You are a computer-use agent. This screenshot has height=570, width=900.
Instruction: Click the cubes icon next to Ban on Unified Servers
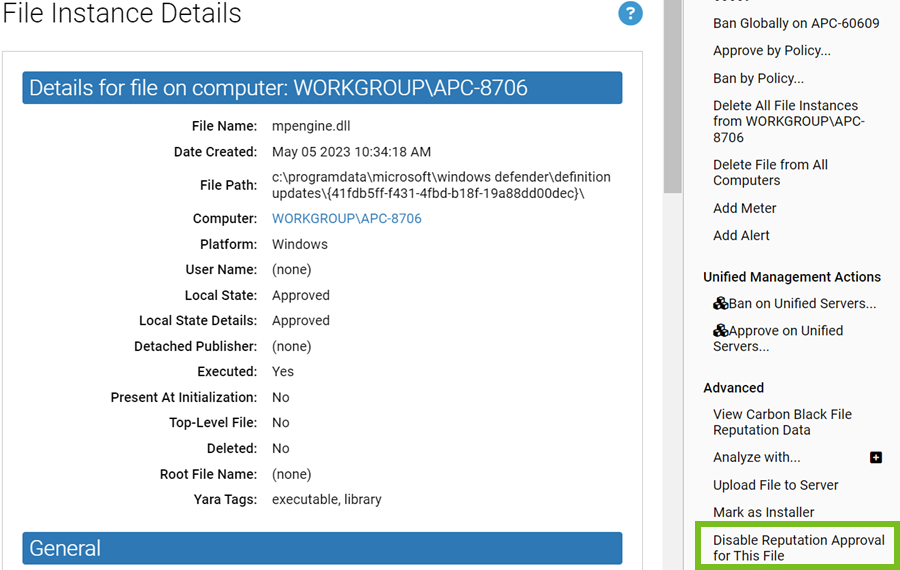click(x=720, y=303)
